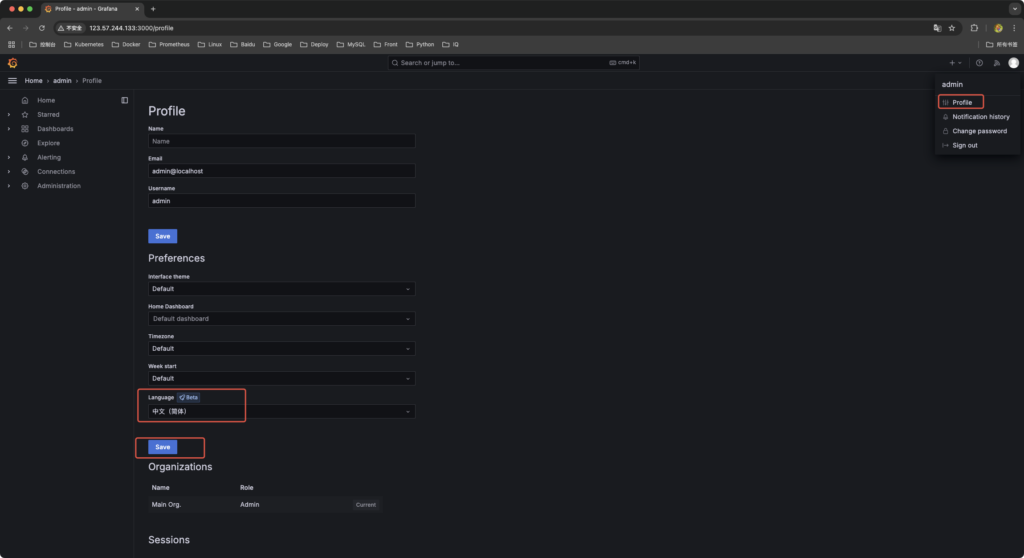Click the user avatar icon
The height and width of the screenshot is (558, 1024).
click(1013, 63)
